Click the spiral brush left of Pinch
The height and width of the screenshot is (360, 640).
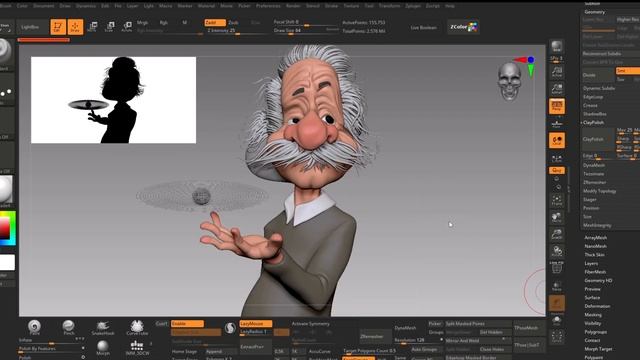tap(34, 327)
